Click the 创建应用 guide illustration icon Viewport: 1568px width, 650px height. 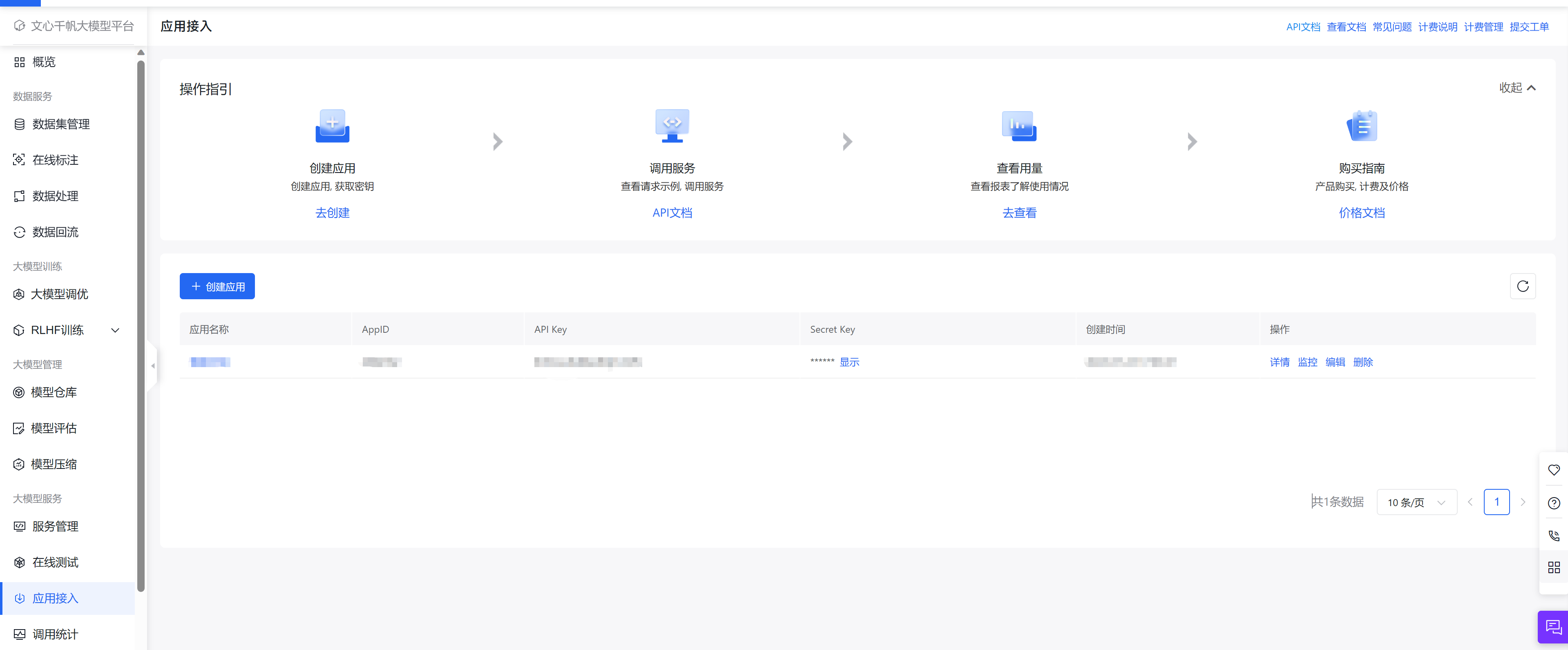coord(332,126)
